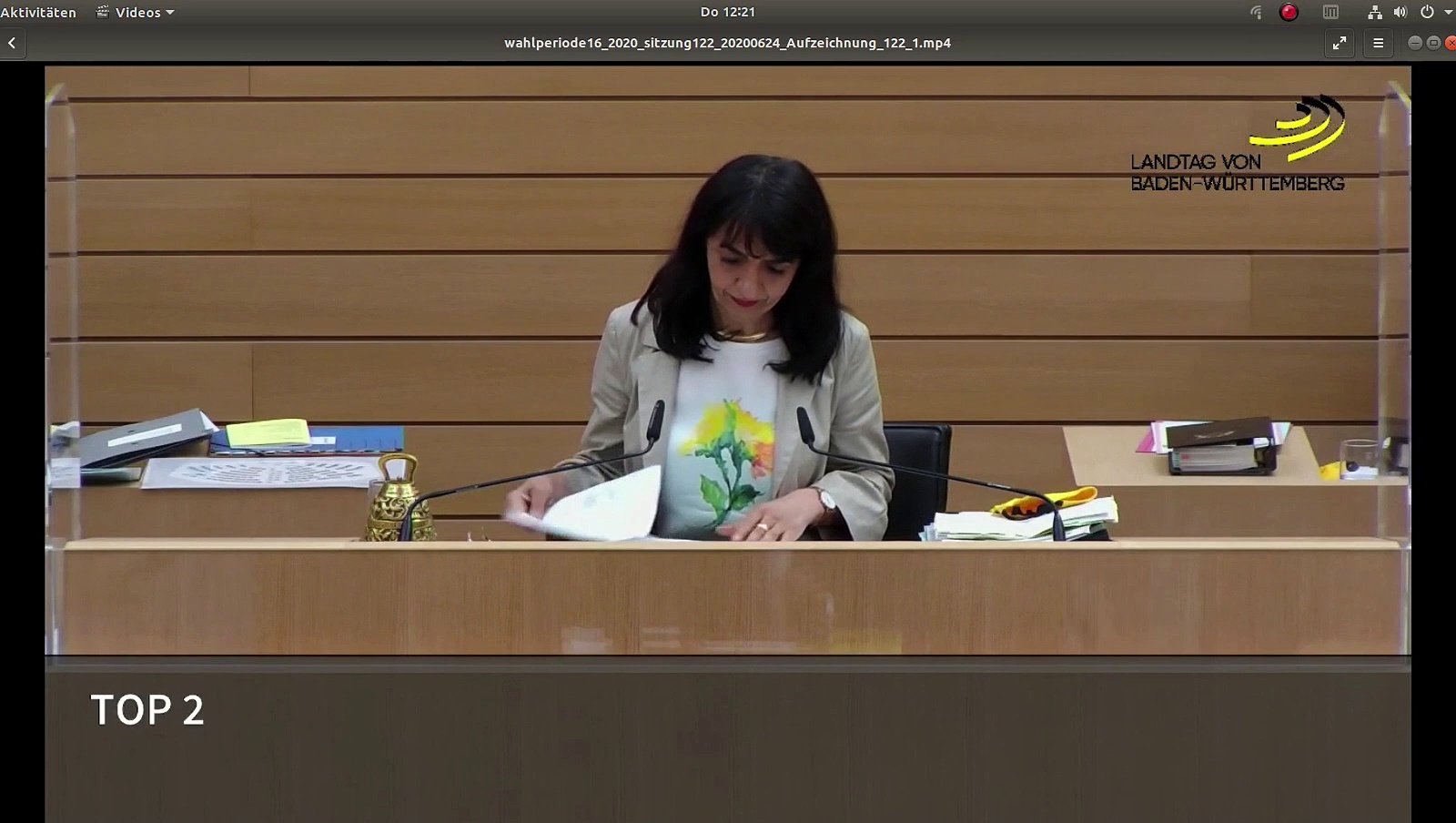Expand the system menu arrow beside power icon
Viewport: 1456px width, 823px height.
click(1448, 13)
